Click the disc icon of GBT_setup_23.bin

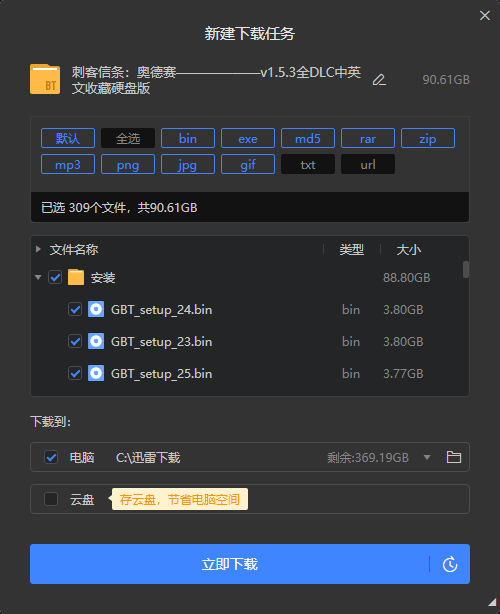(96, 341)
